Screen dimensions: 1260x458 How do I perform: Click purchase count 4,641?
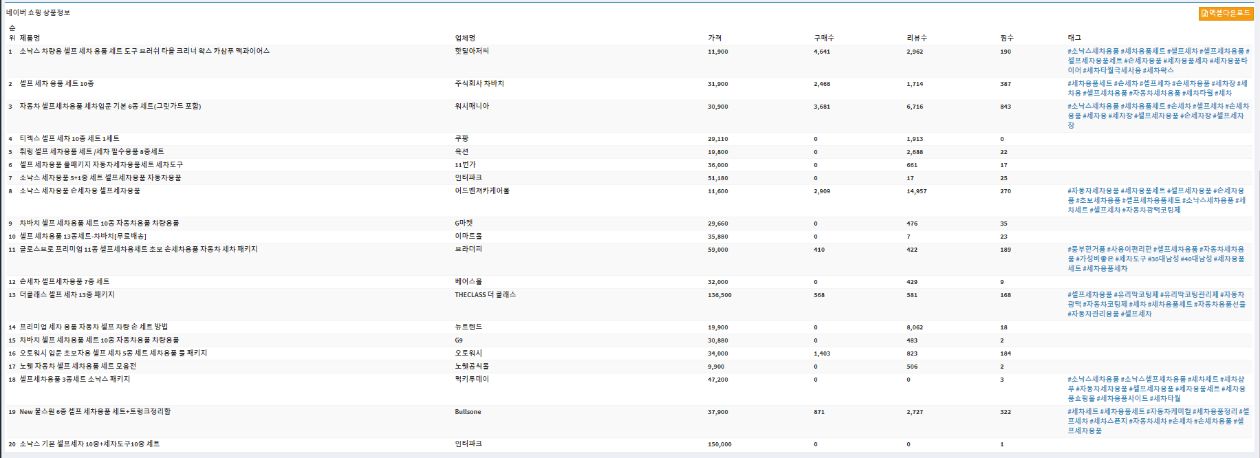click(823, 50)
